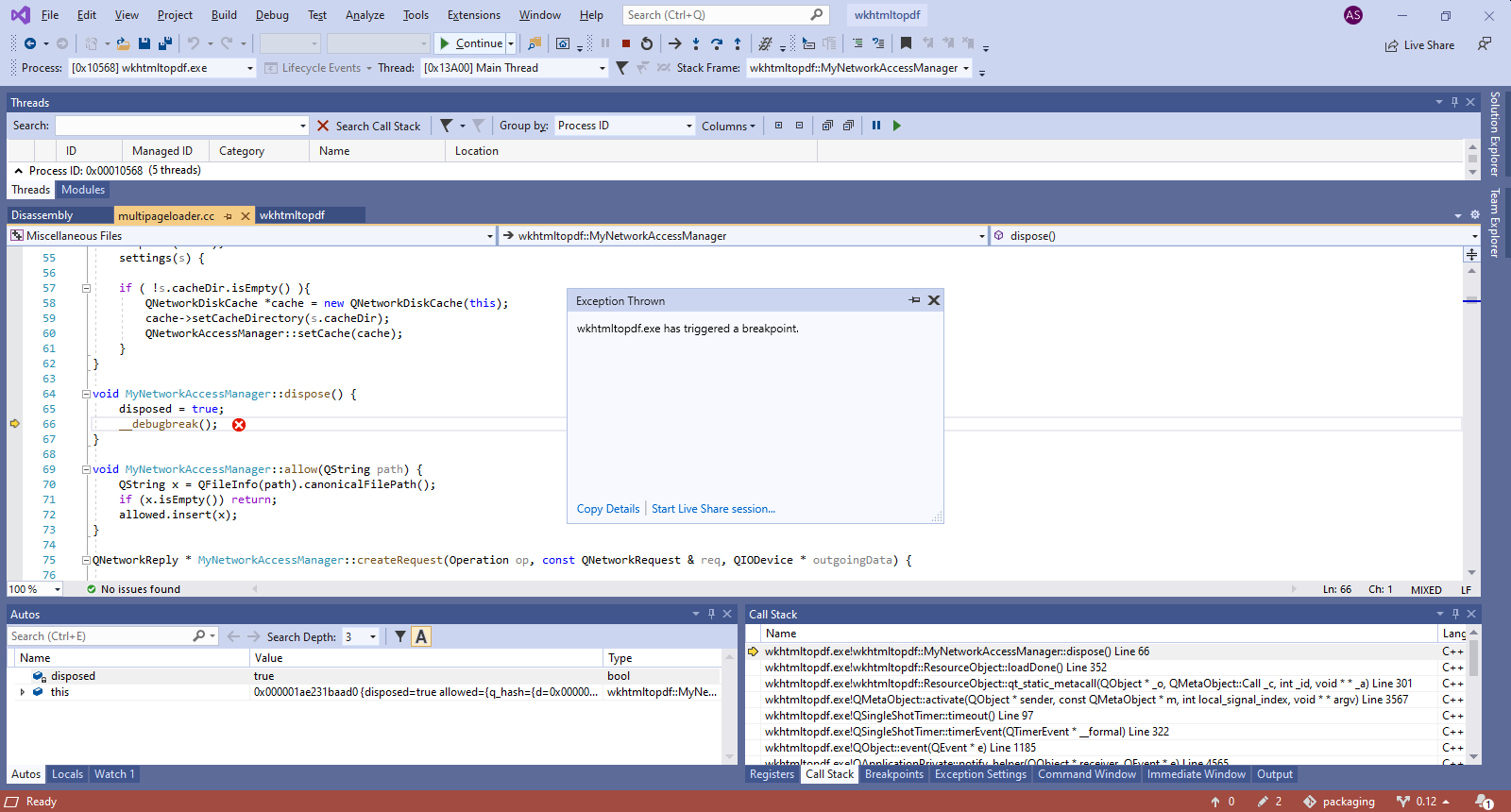Click the Save All icon
The width and height of the screenshot is (1511, 812).
[x=165, y=43]
